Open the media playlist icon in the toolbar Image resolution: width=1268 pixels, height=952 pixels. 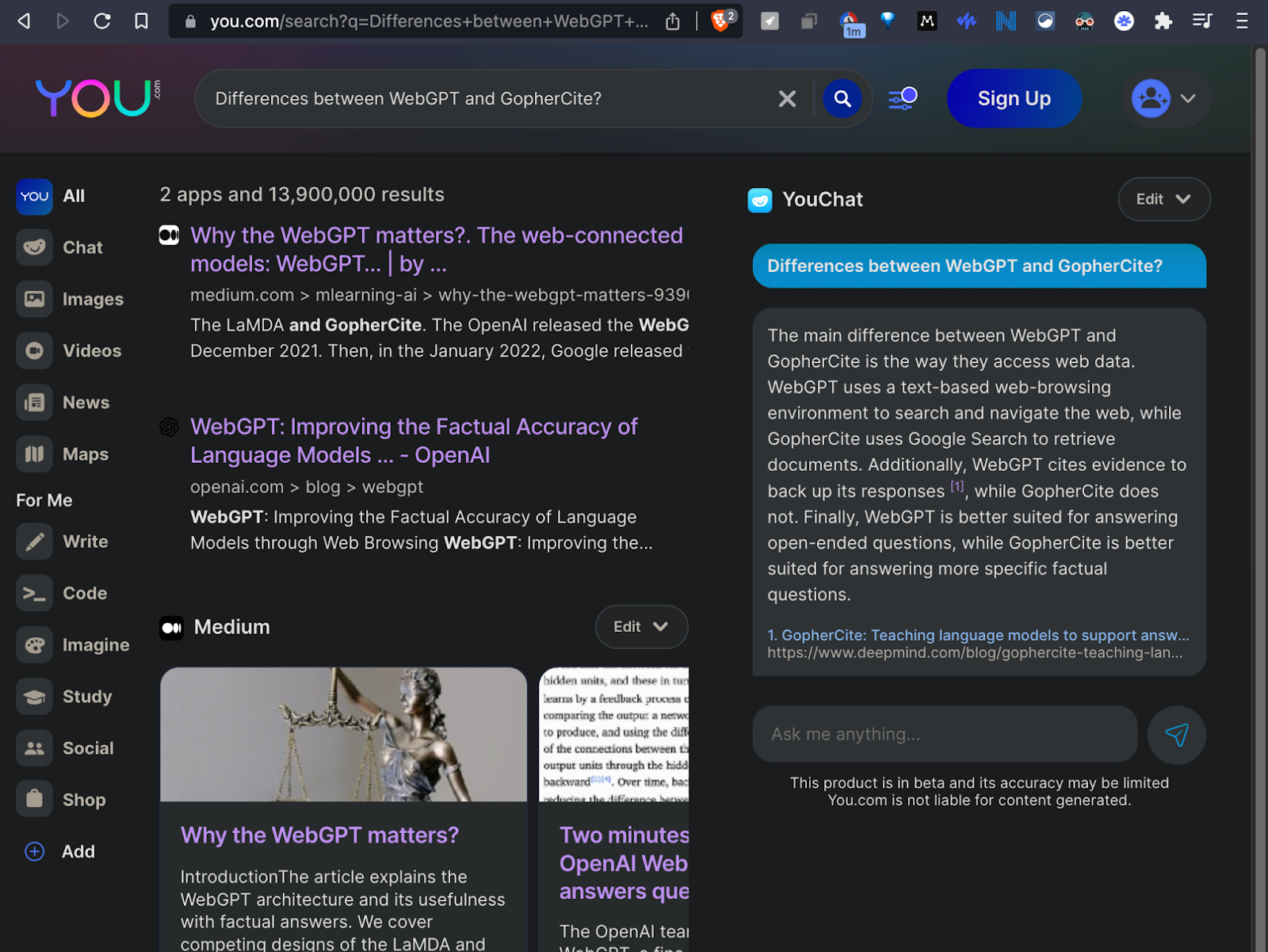click(x=1202, y=21)
